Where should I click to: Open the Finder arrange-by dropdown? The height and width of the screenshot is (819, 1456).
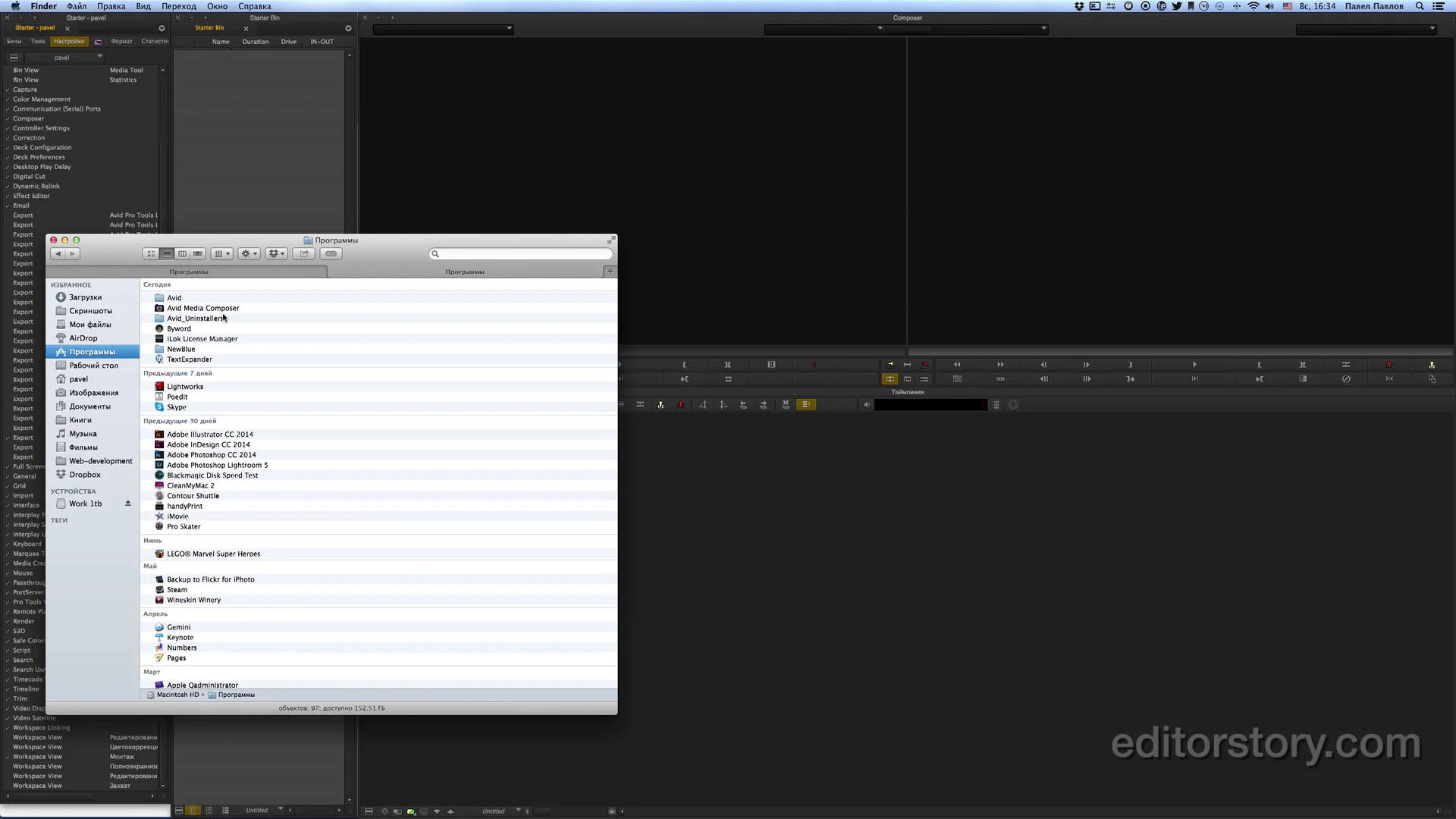[x=221, y=254]
